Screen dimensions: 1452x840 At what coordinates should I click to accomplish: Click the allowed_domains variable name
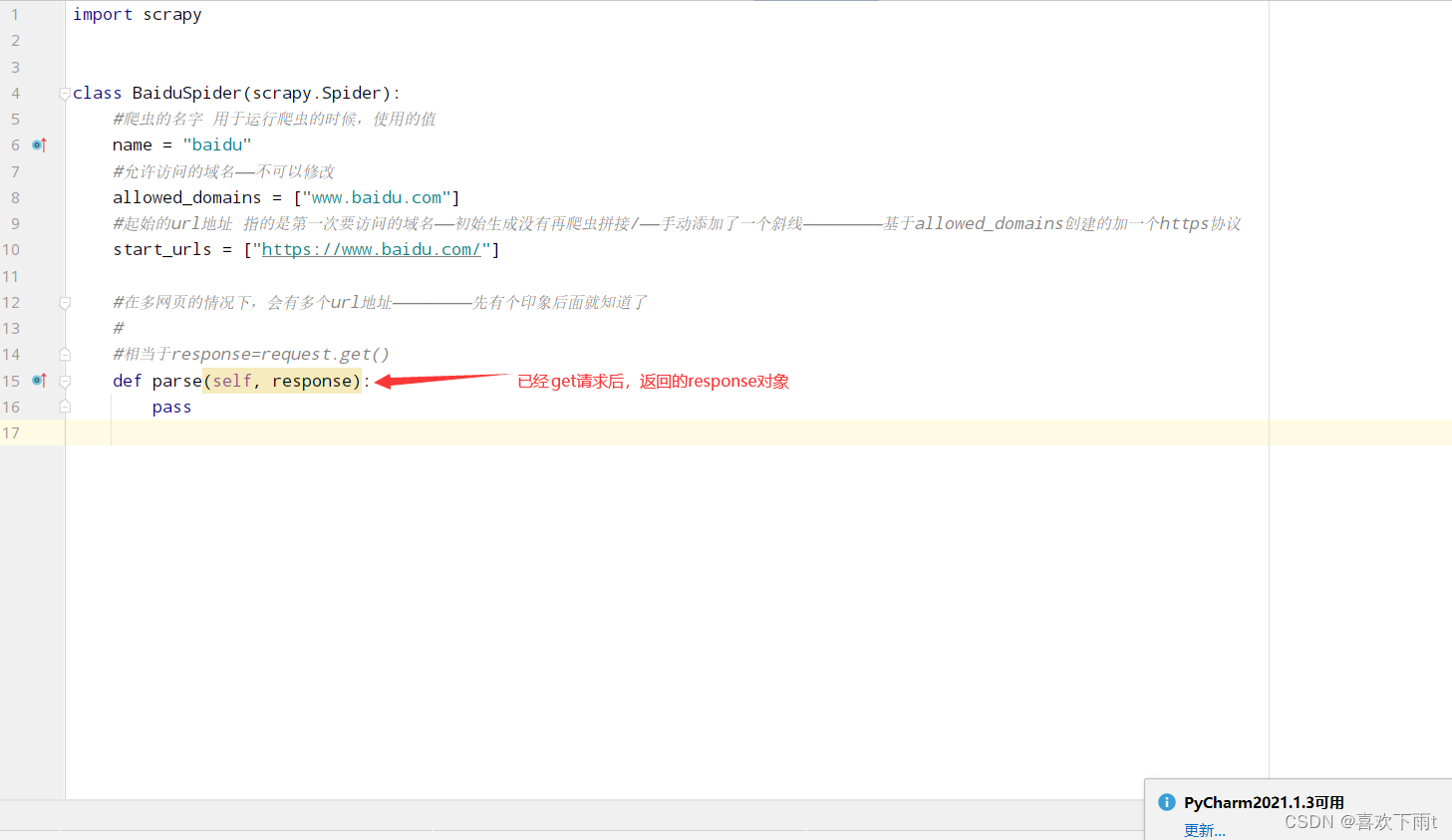pos(187,197)
